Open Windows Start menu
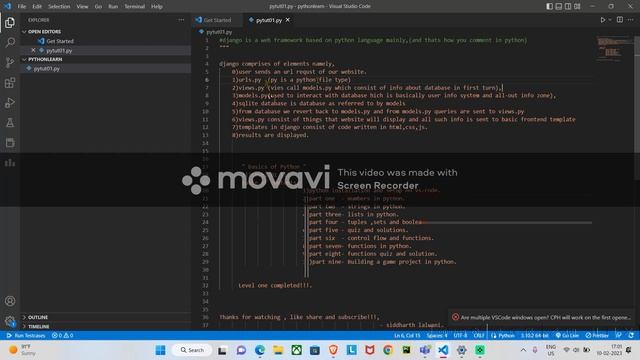Screen dimensions: 640x360 160,350
